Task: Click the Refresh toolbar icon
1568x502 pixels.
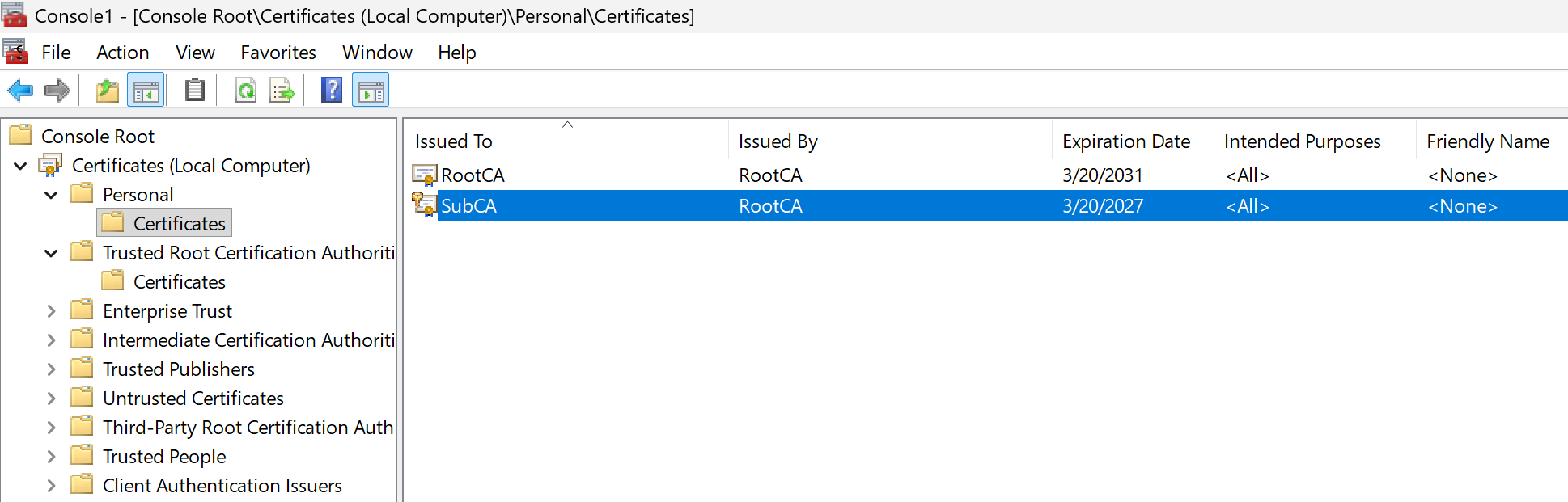Action: tap(246, 91)
